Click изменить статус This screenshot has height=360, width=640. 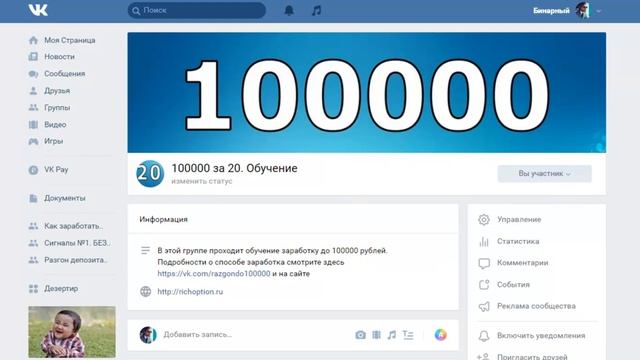pyautogui.click(x=202, y=181)
